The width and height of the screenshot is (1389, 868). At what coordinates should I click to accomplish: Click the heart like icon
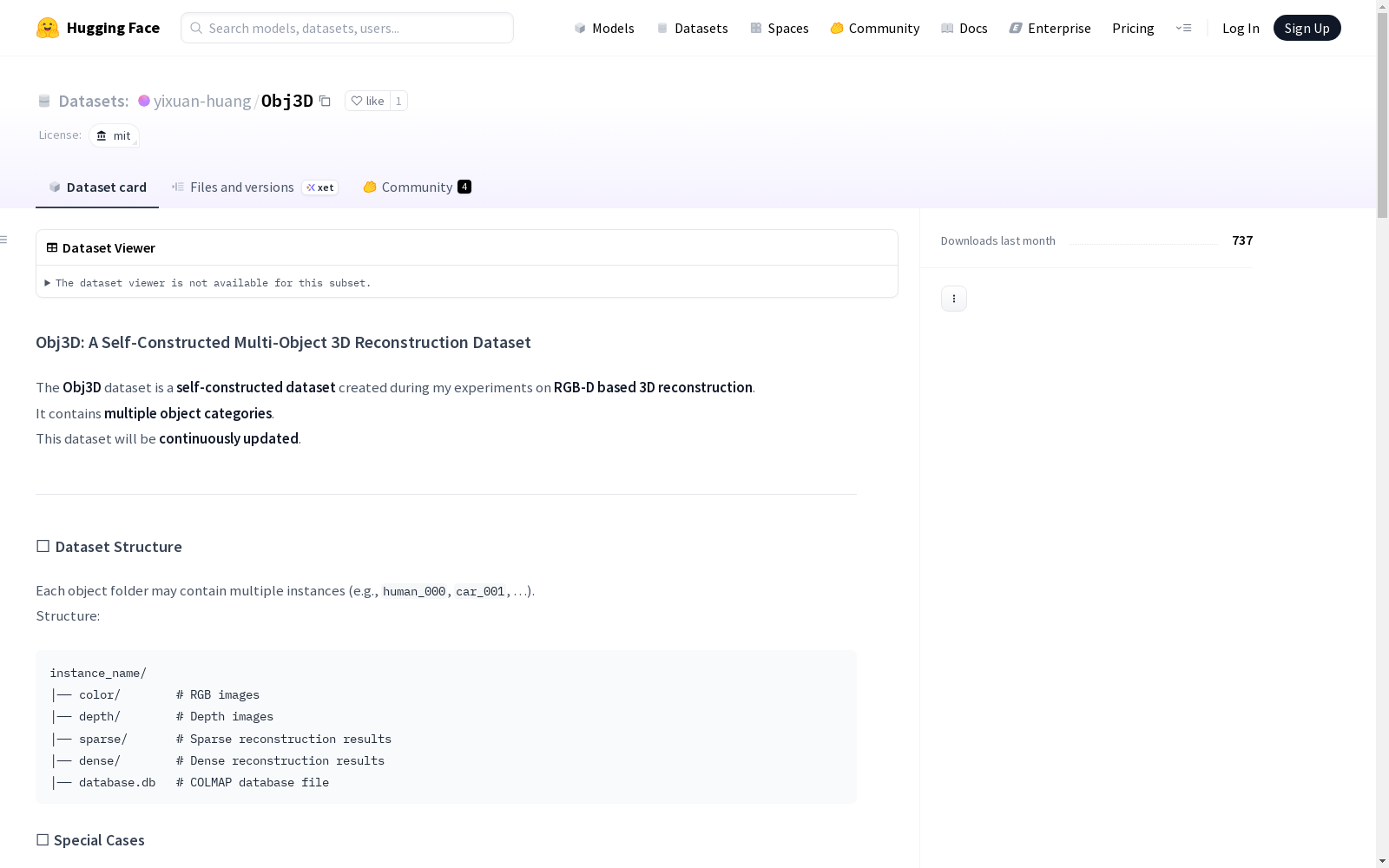pos(357,101)
